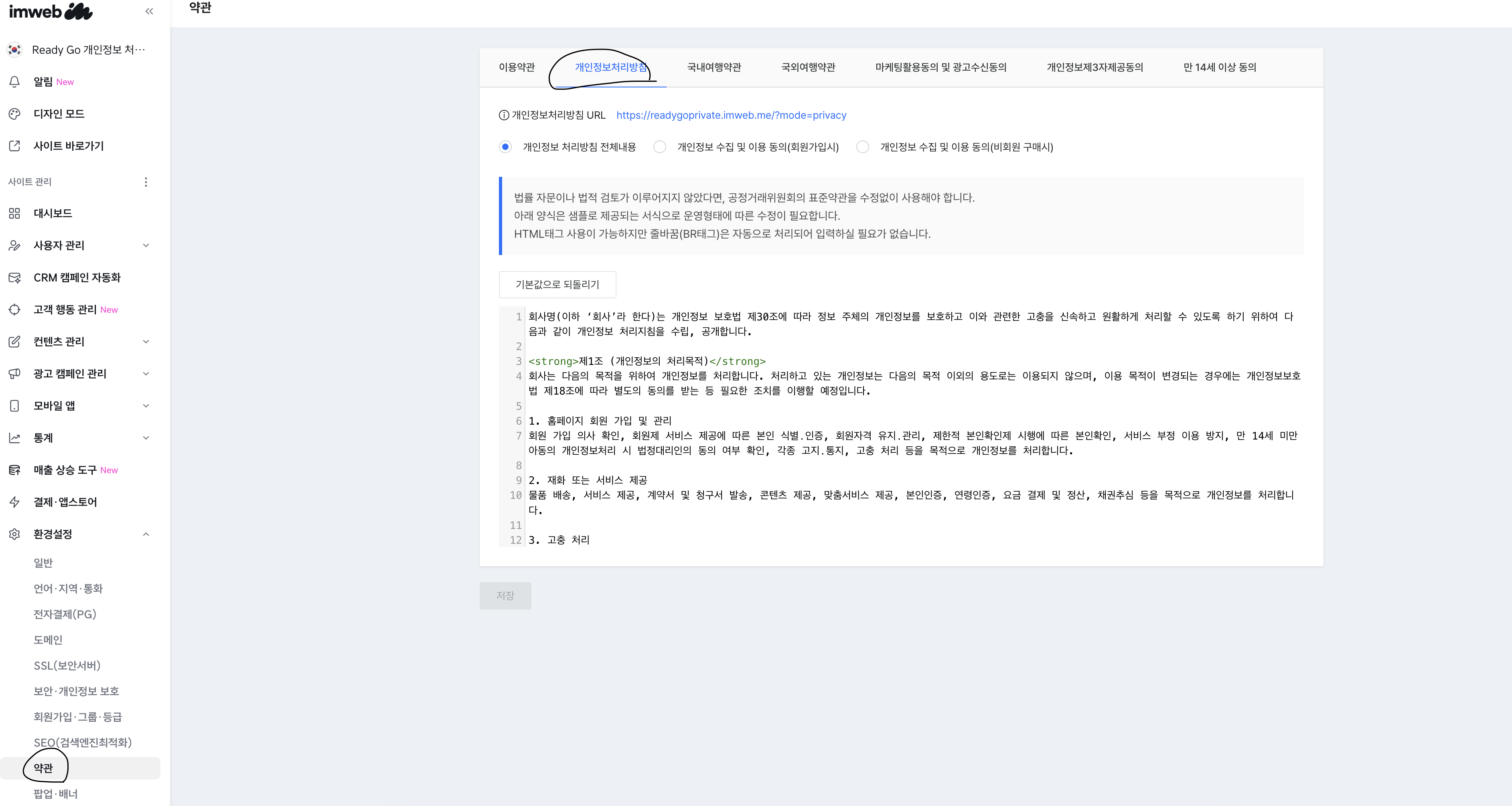This screenshot has height=806, width=1512.
Task: Open the privacy policy URL link
Action: (731, 115)
